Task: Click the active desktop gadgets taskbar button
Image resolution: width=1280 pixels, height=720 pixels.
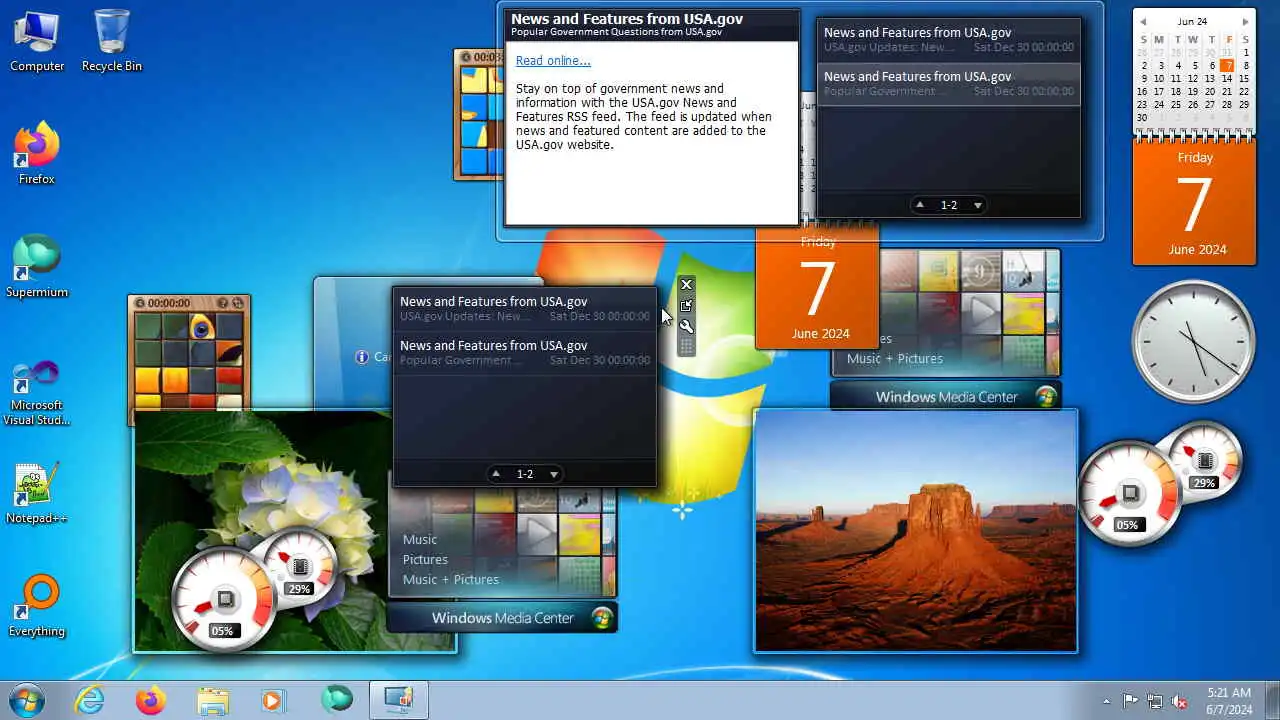Action: [399, 700]
